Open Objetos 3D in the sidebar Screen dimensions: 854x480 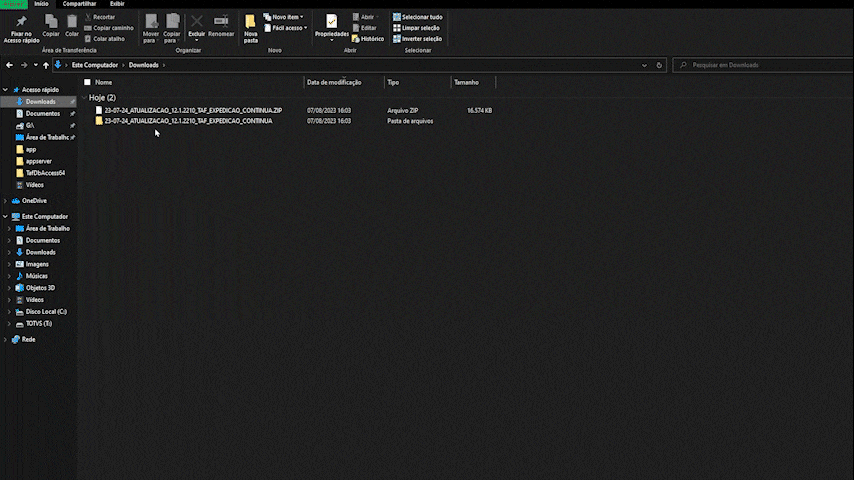click(x=40, y=288)
